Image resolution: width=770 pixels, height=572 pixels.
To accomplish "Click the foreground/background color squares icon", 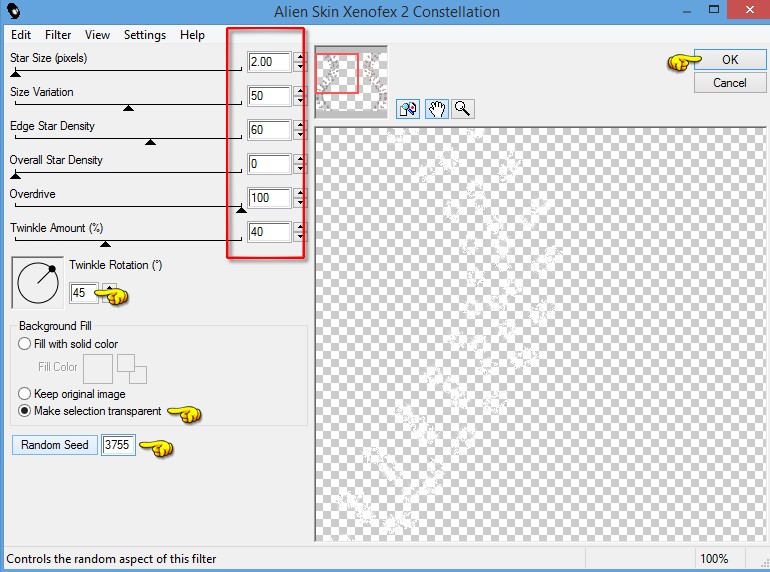I will [132, 369].
